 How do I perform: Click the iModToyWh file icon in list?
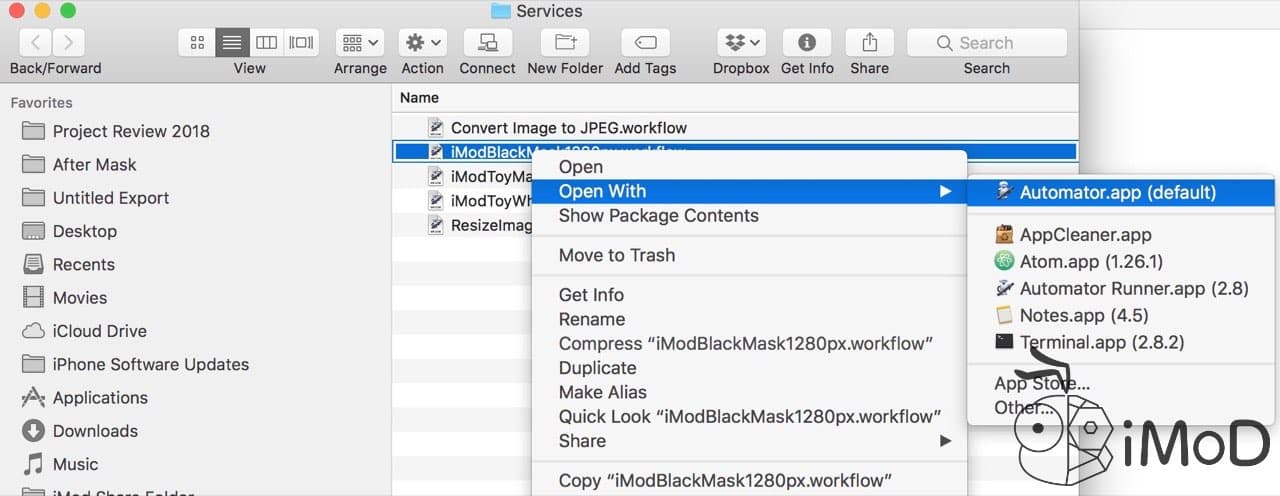pyautogui.click(x=435, y=200)
